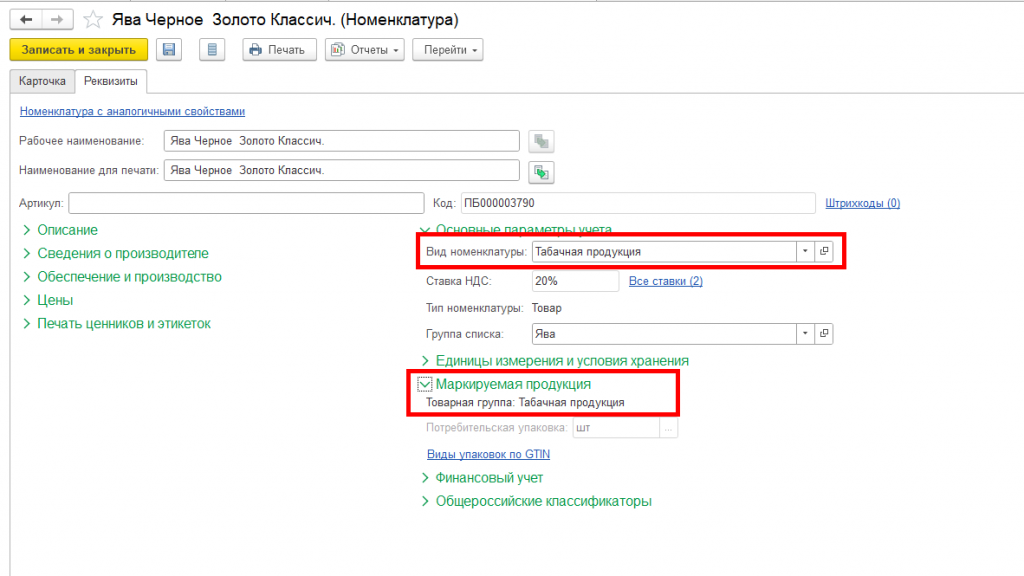This screenshot has width=1024, height=576.
Task: Click in the Артикул input field
Action: coord(246,203)
